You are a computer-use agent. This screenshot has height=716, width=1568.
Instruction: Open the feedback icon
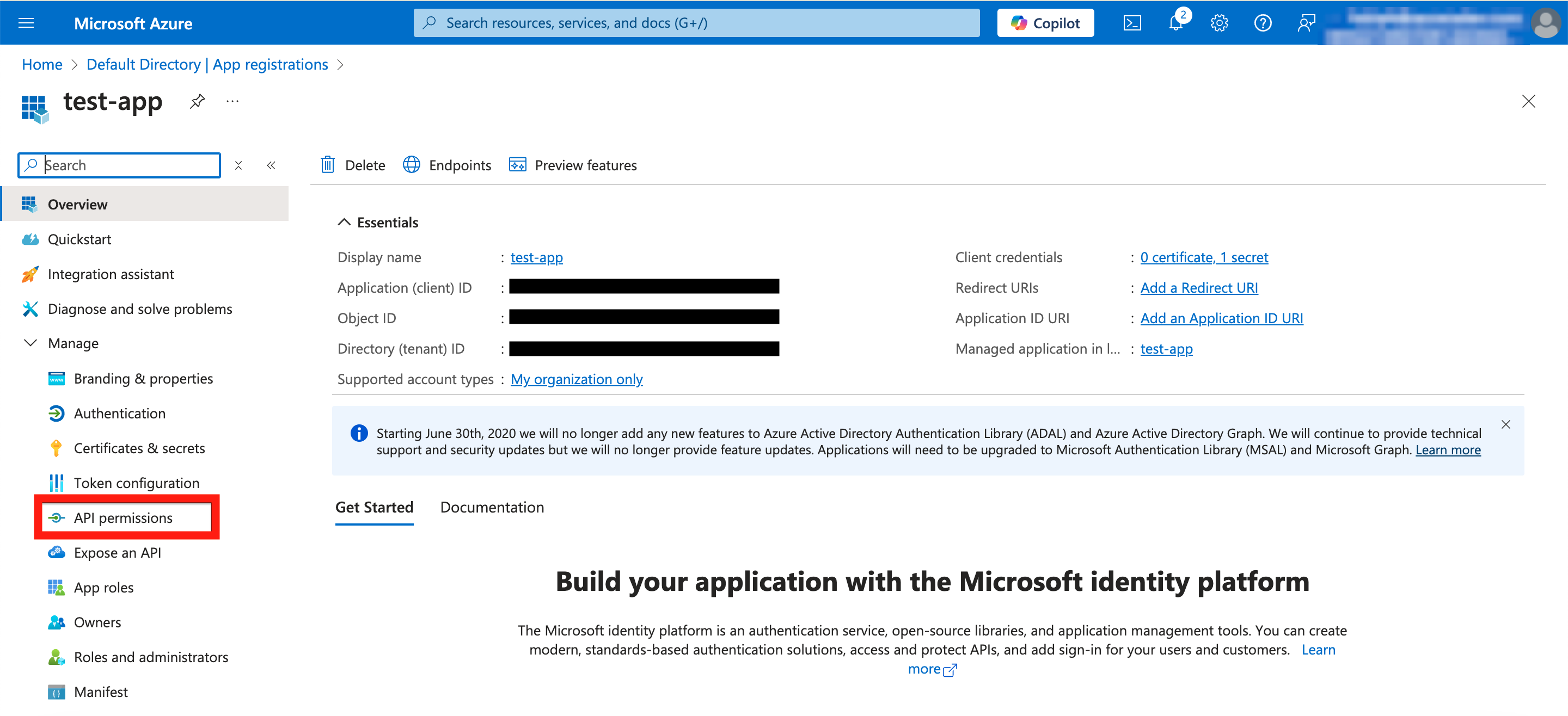coord(1306,23)
